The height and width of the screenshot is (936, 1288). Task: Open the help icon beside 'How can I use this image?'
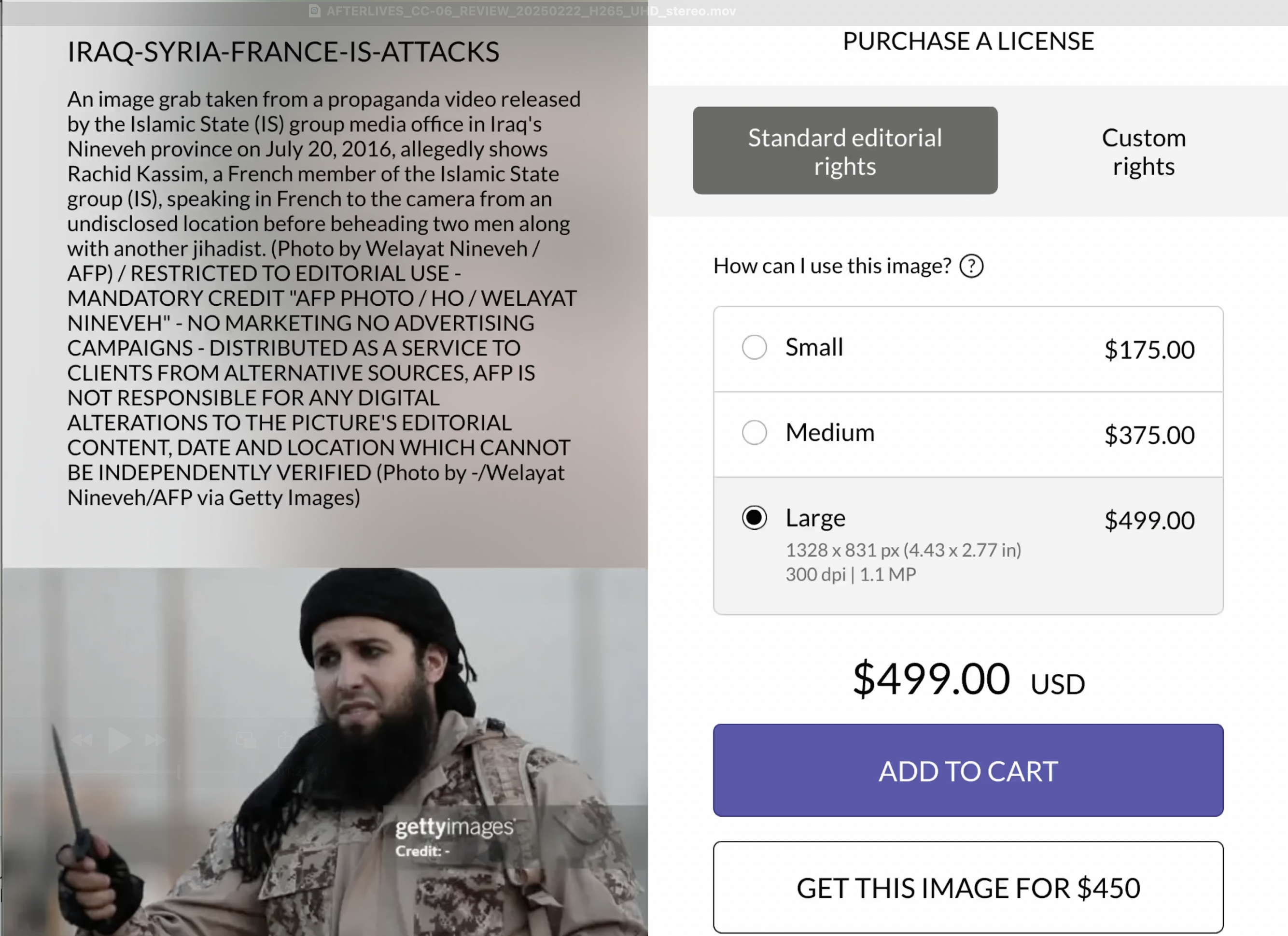click(972, 266)
